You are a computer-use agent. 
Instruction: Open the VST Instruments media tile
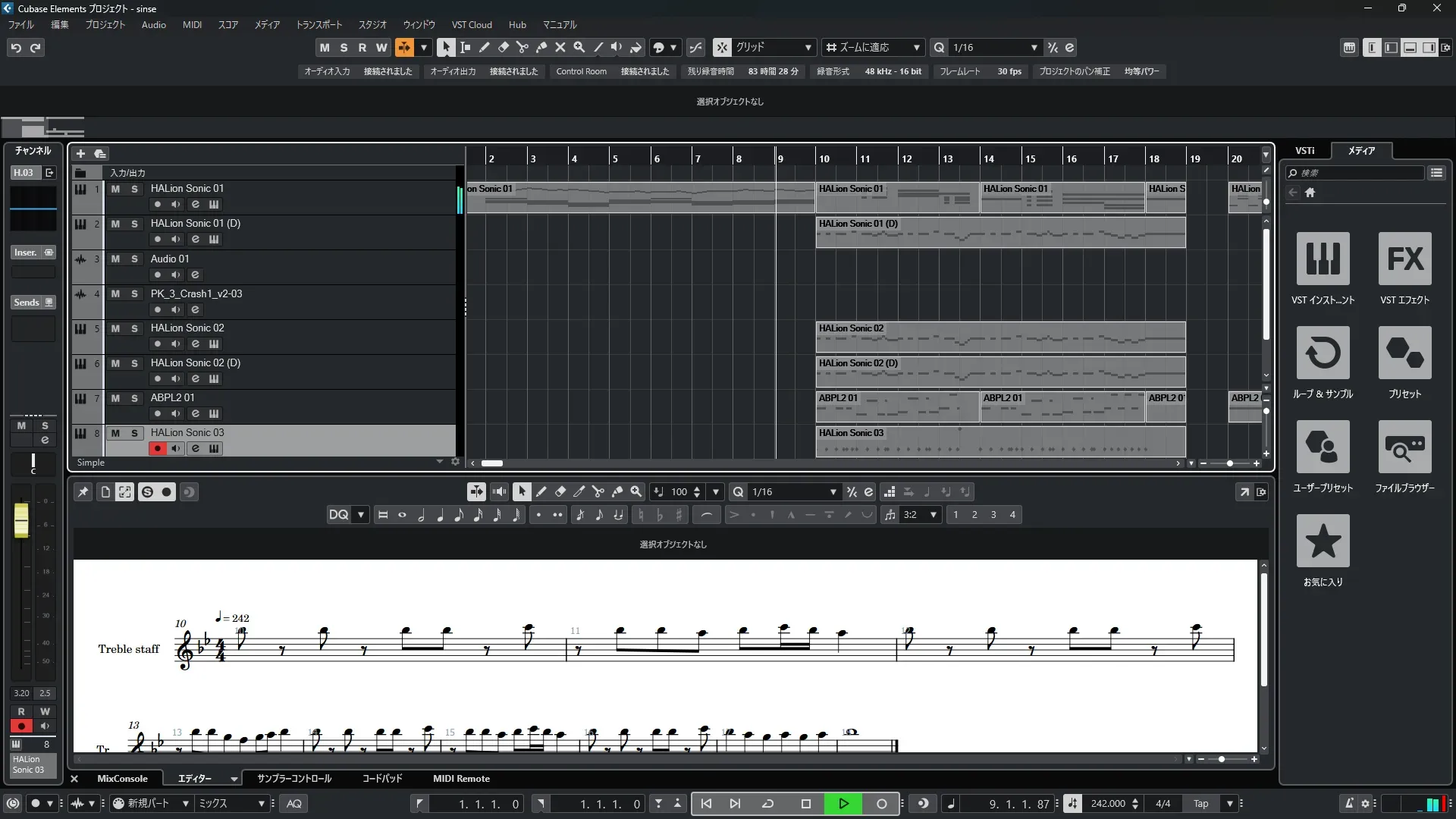[1323, 259]
